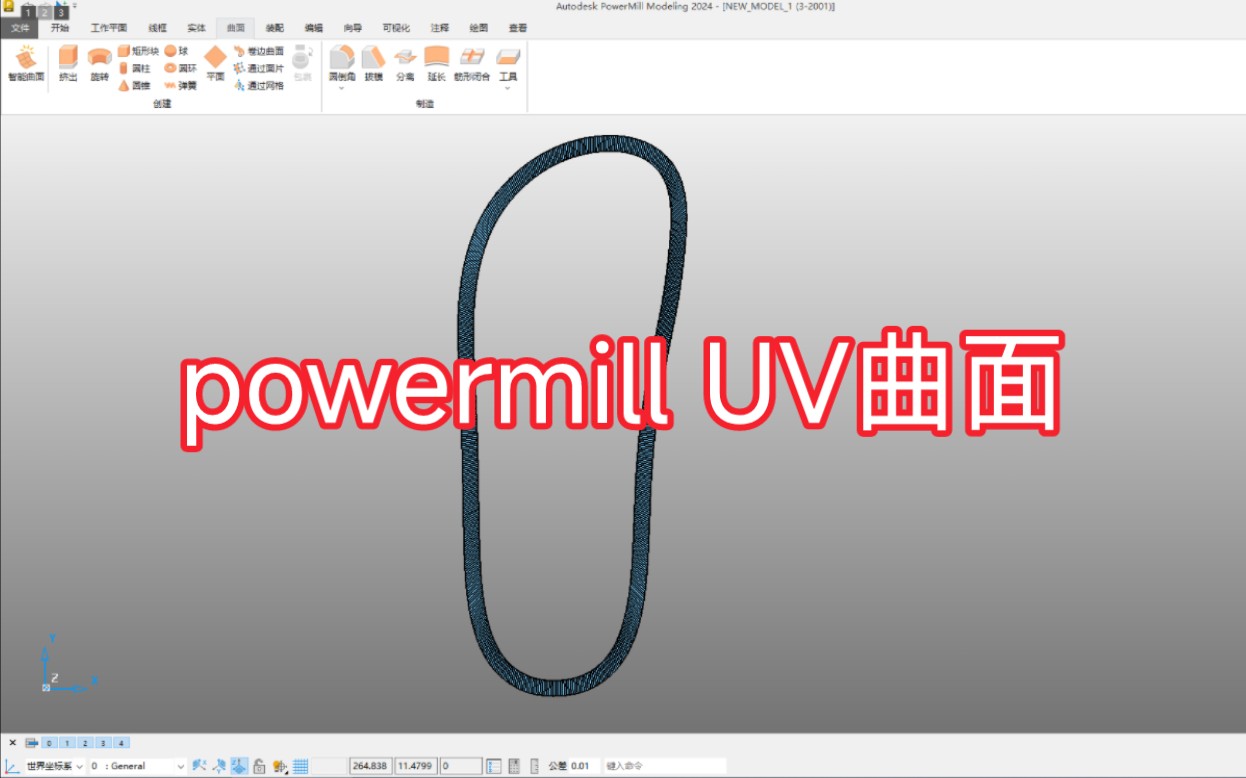Toggle the grid display in status bar
The image size is (1246, 778).
point(300,766)
